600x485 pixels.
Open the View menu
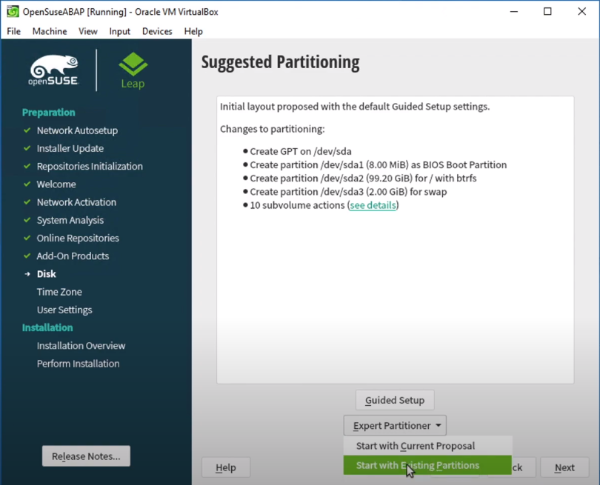[88, 31]
